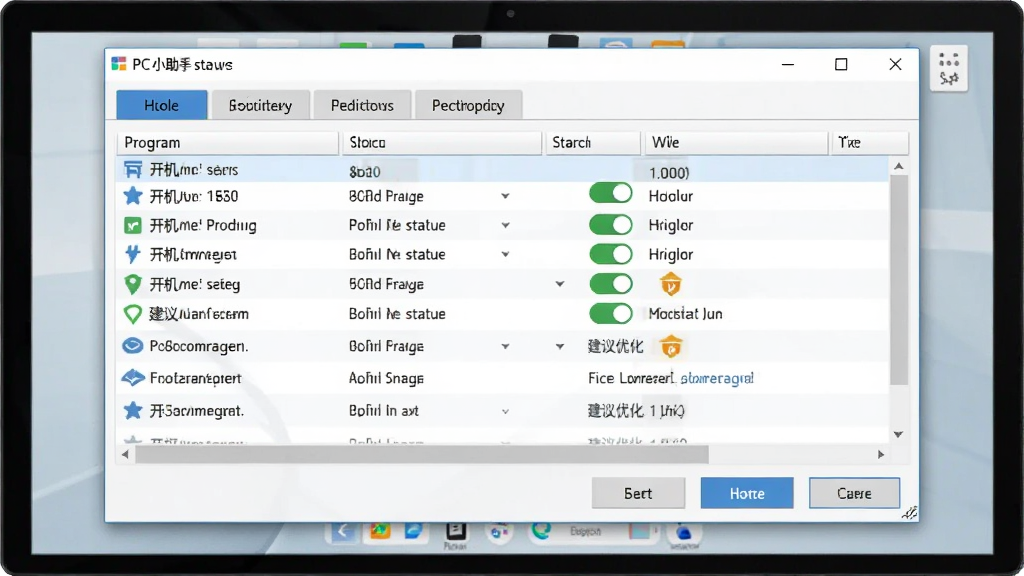Turn off the switch beside 'Mocstat Jun'
The width and height of the screenshot is (1024, 576).
click(611, 313)
